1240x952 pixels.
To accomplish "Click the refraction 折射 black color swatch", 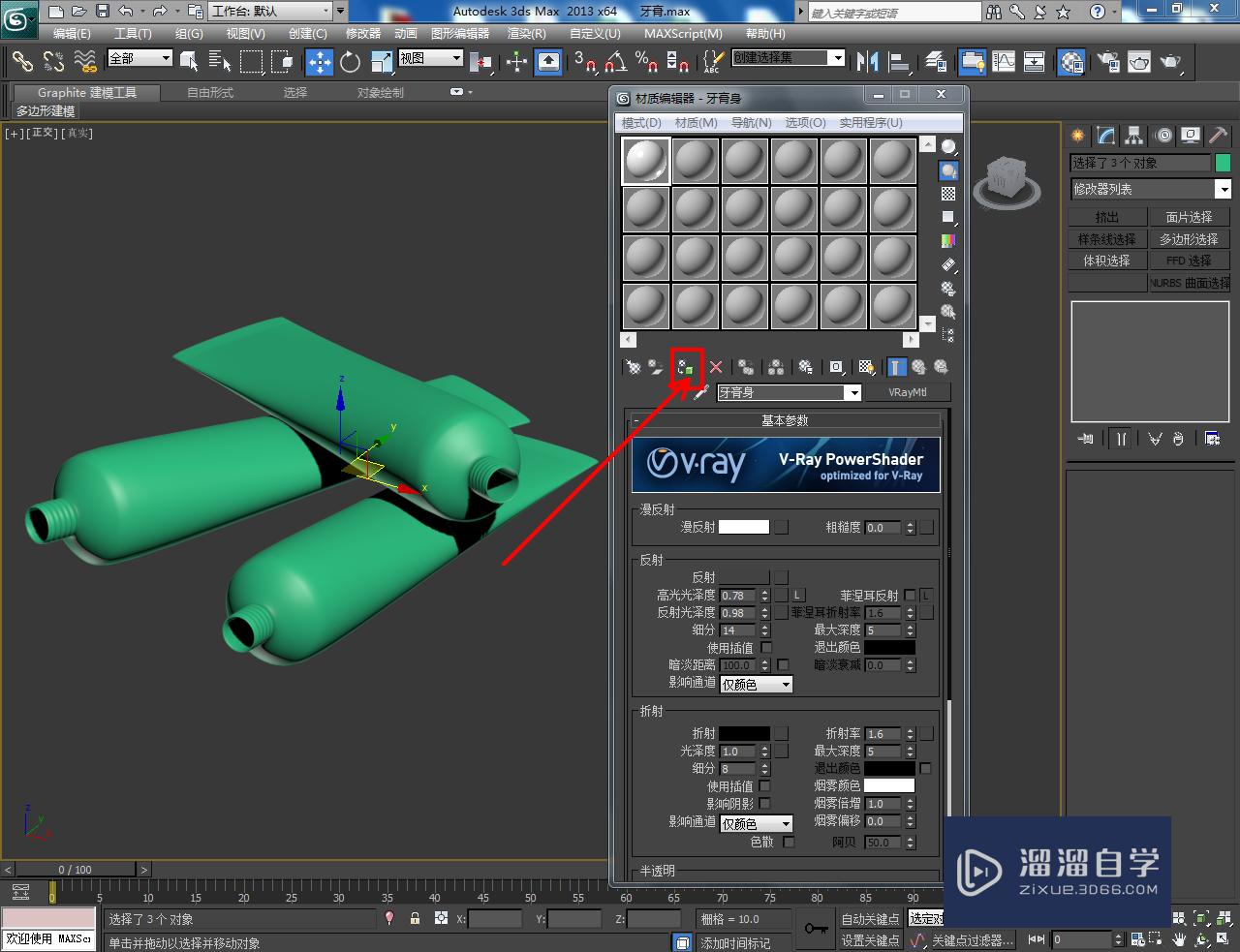I will pyautogui.click(x=744, y=733).
